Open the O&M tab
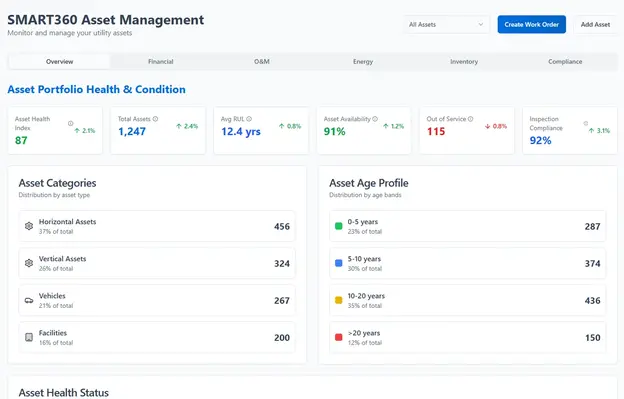Screen dimensions: 624x399 262,61
